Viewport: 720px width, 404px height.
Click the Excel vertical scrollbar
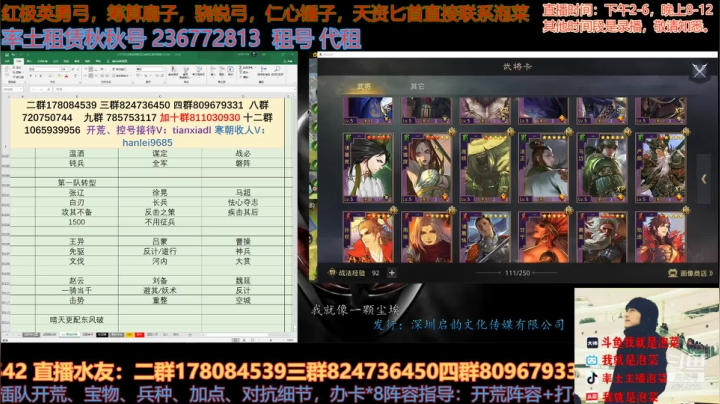pyautogui.click(x=295, y=213)
